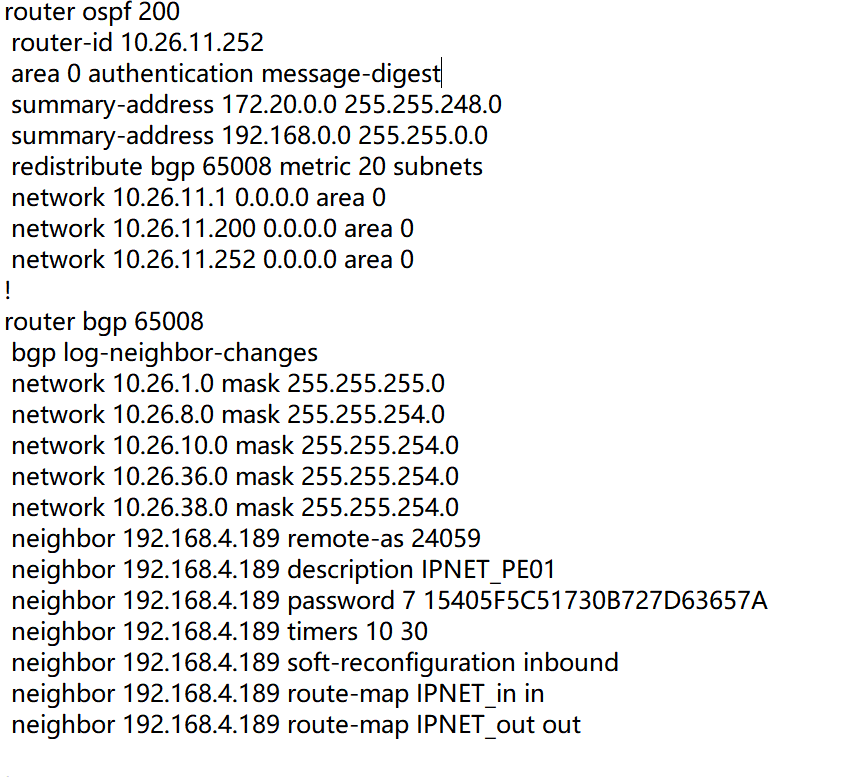Click the network 10.26.11.200 area 0 line

tap(212, 229)
